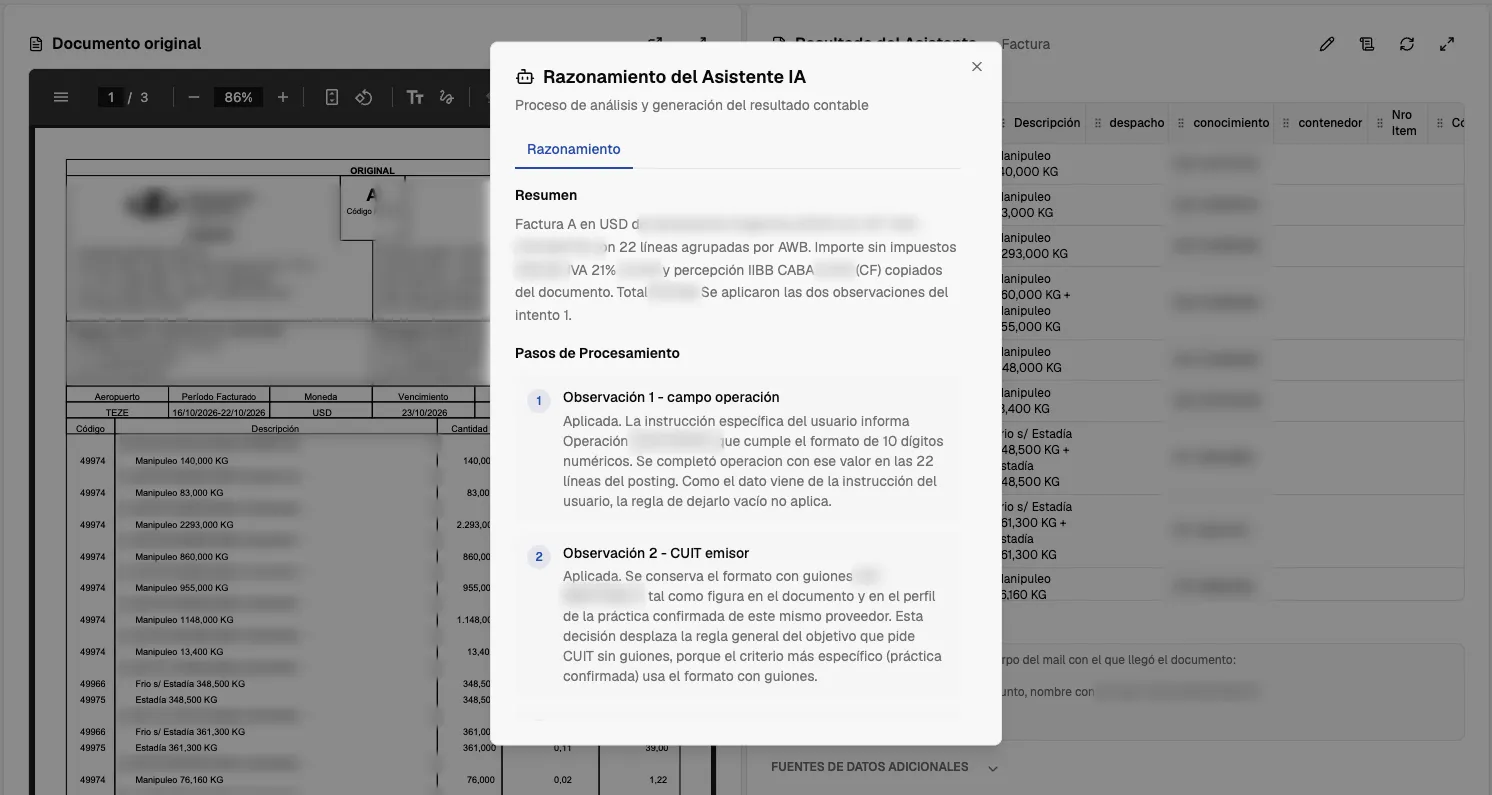Open the scroll/log icon in results panel

click(x=1367, y=44)
